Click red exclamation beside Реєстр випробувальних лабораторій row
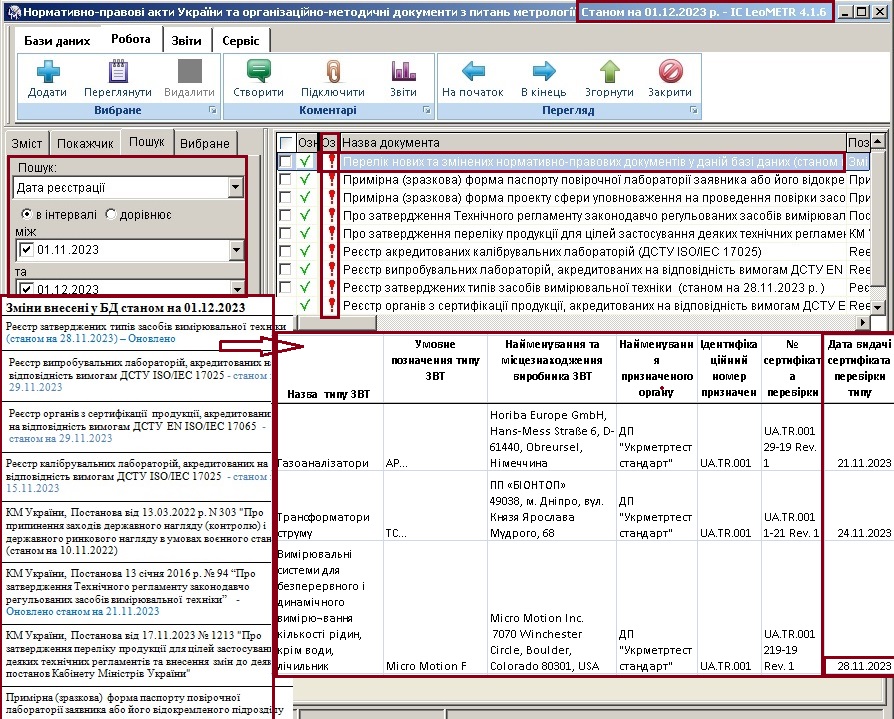Screen dimensions: 894x719 click(331, 270)
